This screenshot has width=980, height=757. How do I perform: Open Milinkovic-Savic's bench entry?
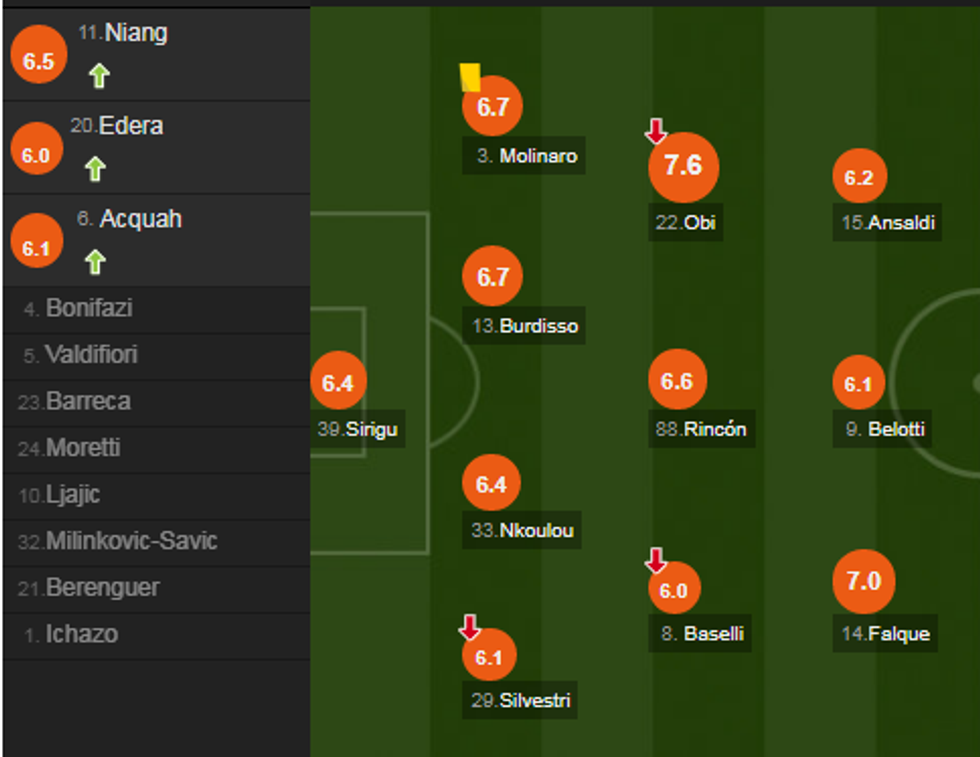click(x=130, y=542)
